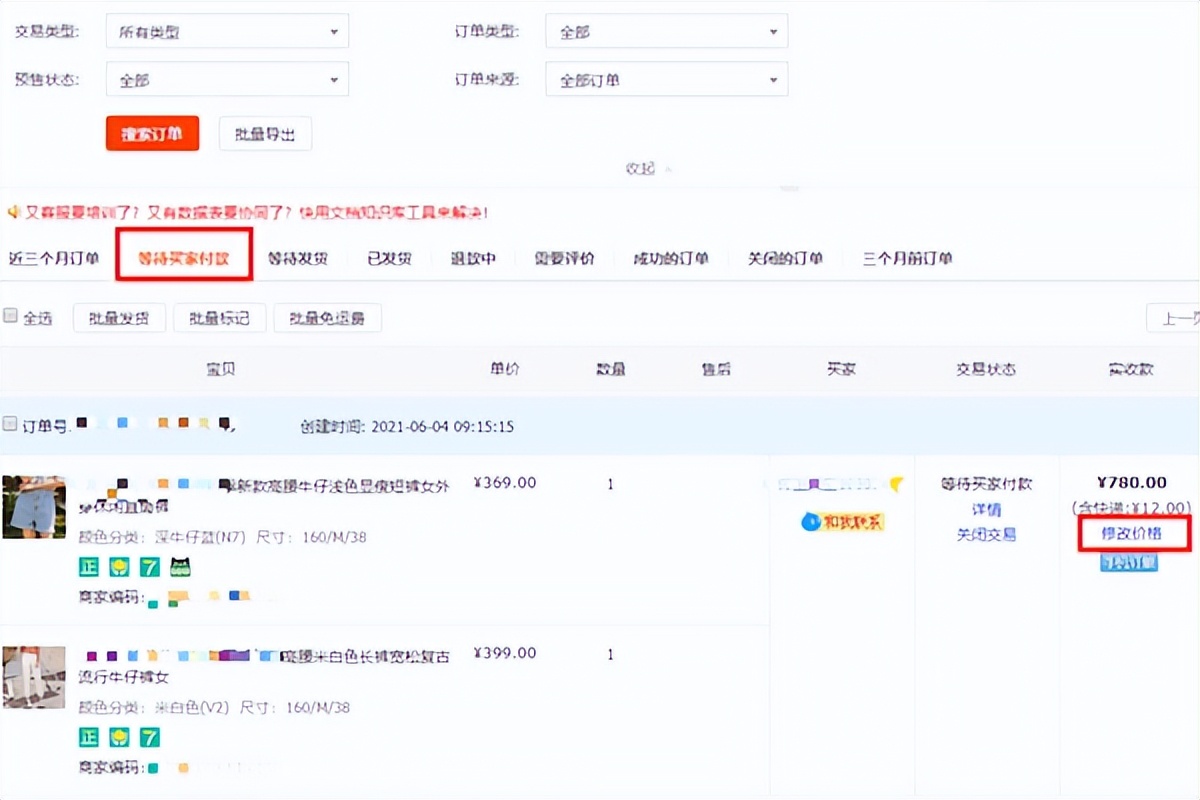Image resolution: width=1200 pixels, height=800 pixels.
Task: Click the speaker icon before the announcement text
Action: (x=13, y=212)
